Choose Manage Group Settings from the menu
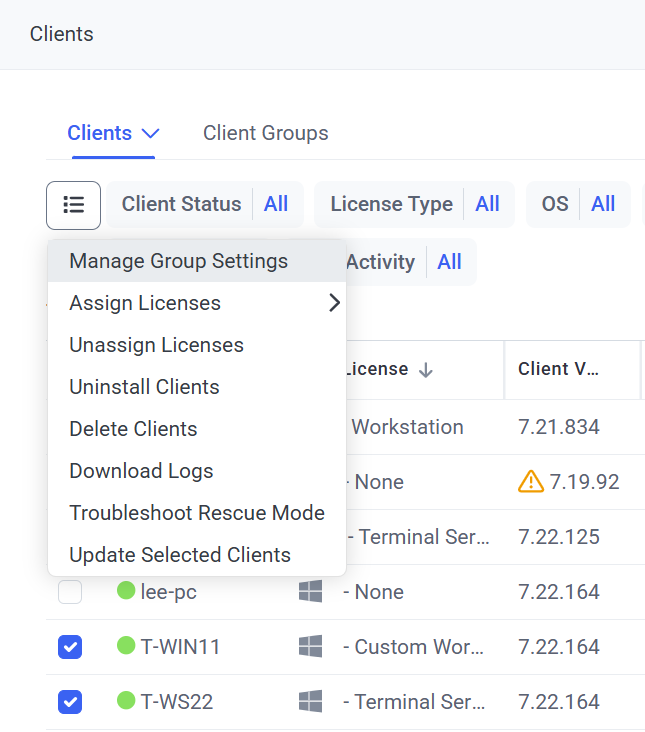The width and height of the screenshot is (645, 732). [178, 261]
